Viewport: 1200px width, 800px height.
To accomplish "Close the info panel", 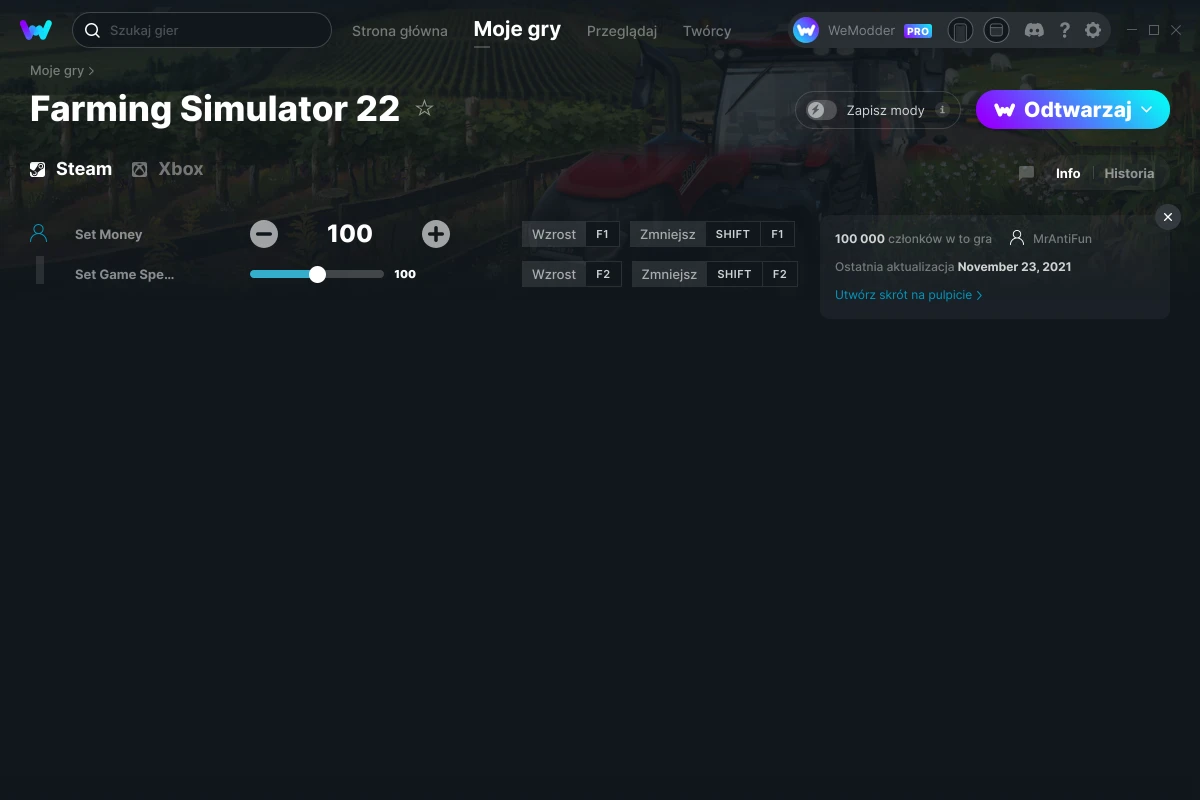I will pyautogui.click(x=1167, y=217).
